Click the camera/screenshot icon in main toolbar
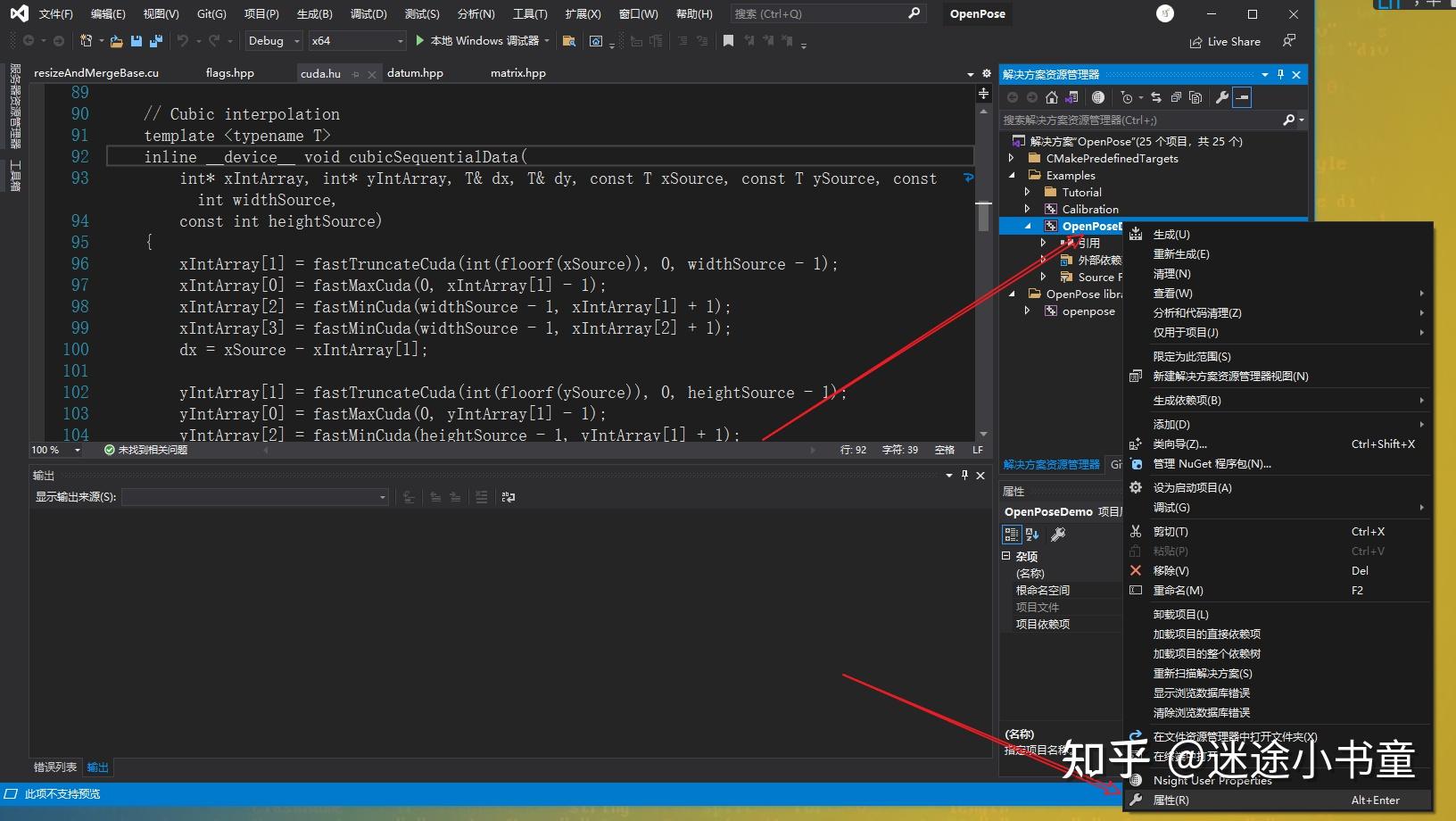This screenshot has width=1456, height=821. tap(597, 40)
